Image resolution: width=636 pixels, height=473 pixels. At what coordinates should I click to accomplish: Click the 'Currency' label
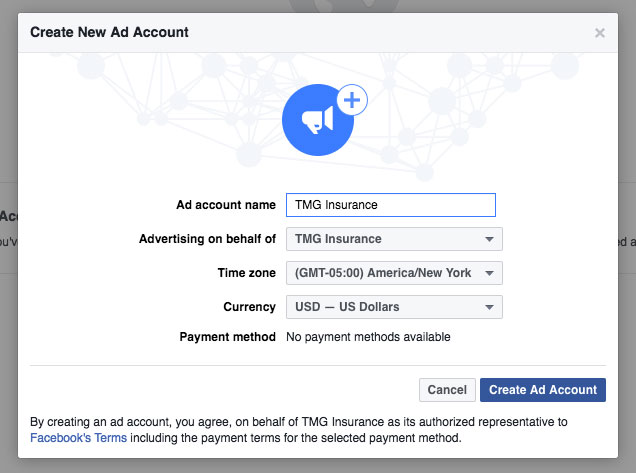click(249, 307)
